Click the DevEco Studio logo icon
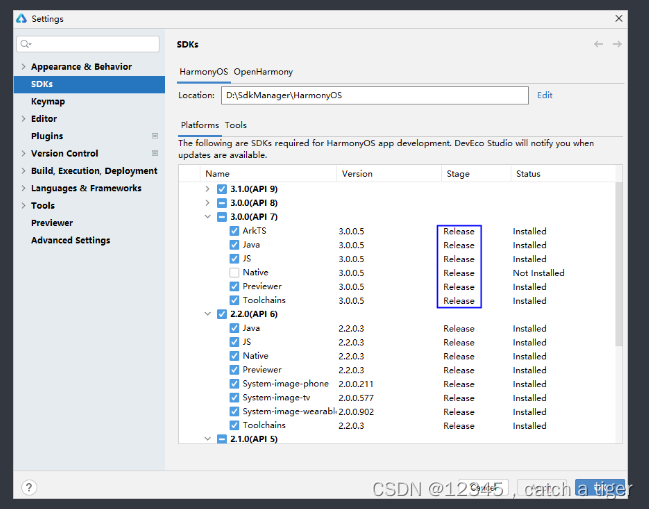Screen dimensions: 649x509 point(22,19)
